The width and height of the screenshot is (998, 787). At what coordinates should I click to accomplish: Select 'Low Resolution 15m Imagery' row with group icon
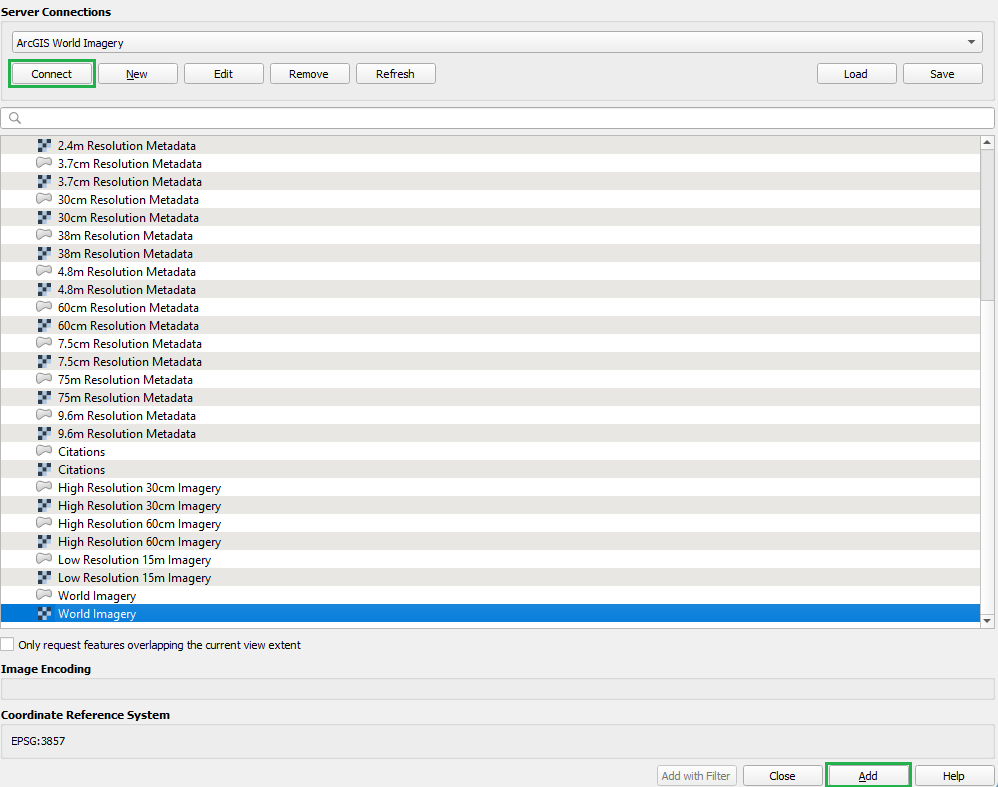[x=490, y=559]
